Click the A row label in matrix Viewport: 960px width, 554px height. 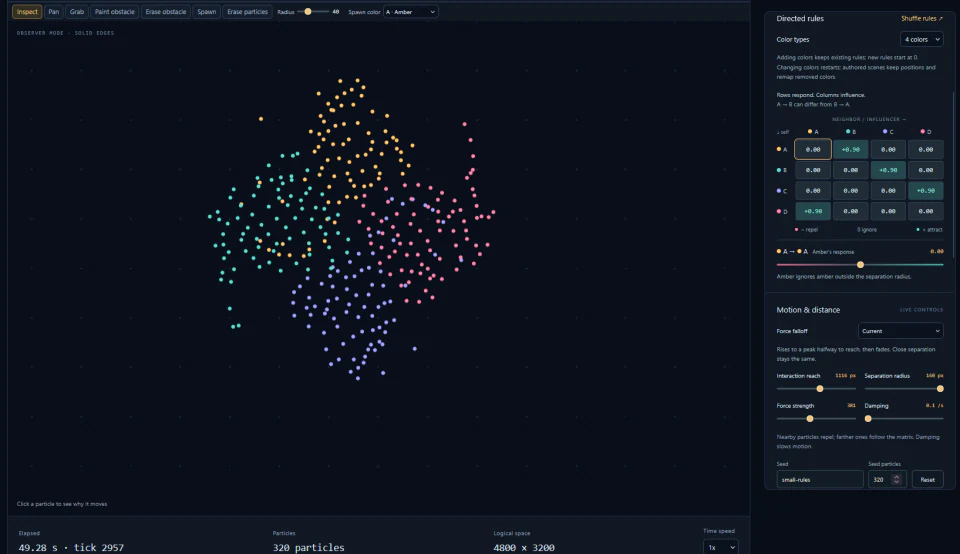(782, 149)
